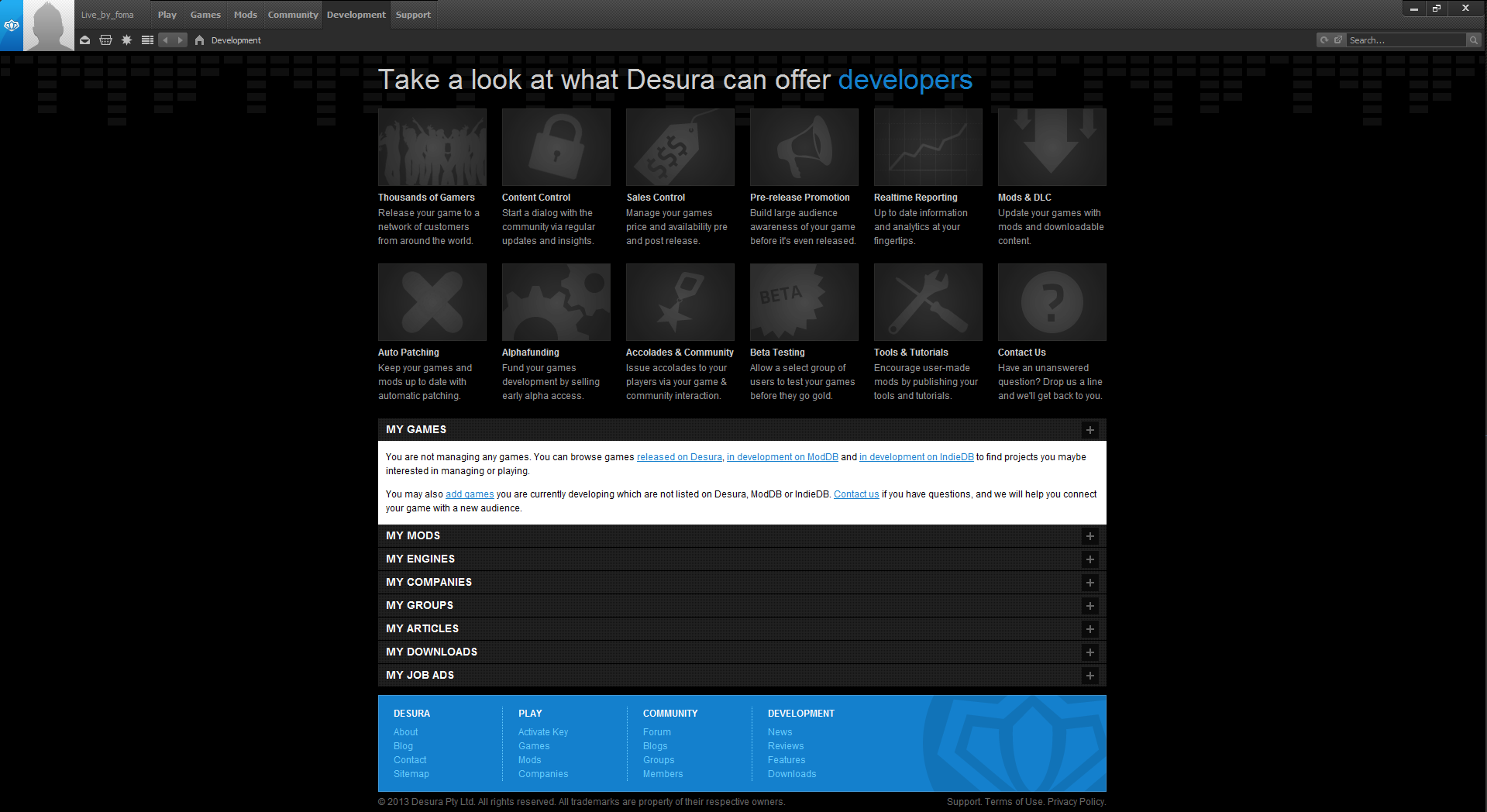Open page in external browser icon
This screenshot has width=1487, height=812.
click(x=1338, y=40)
